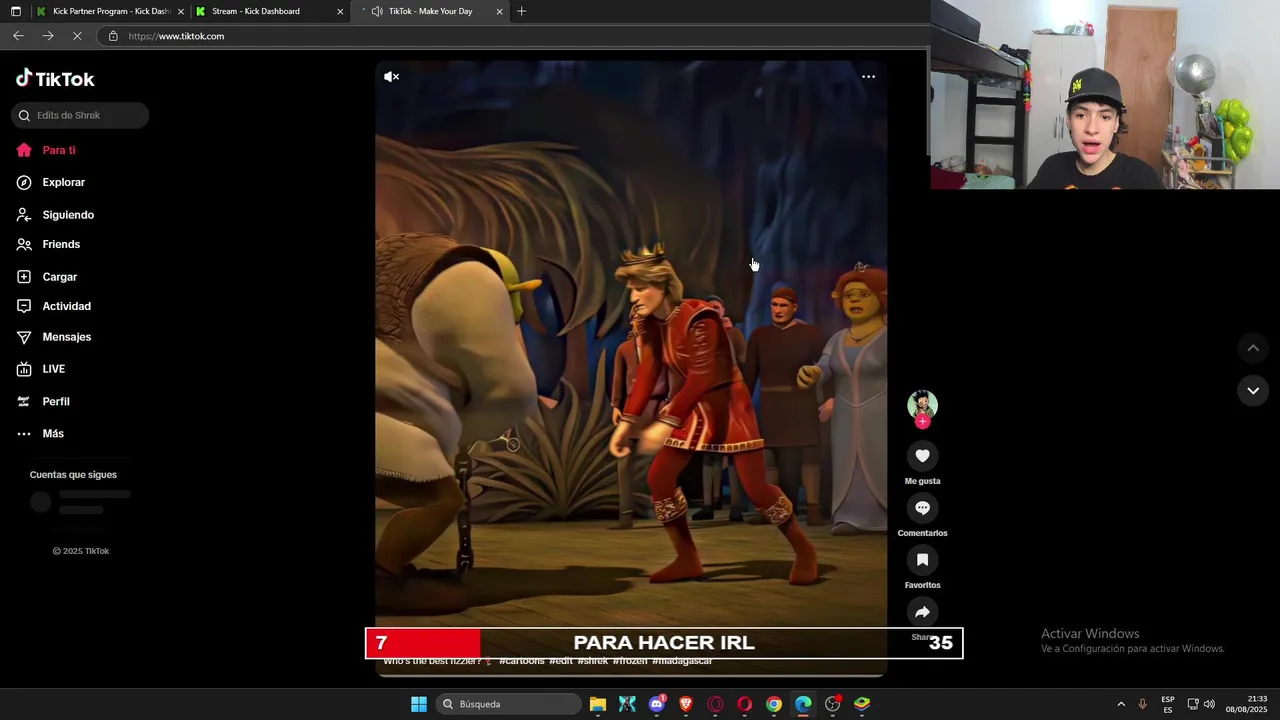Go to Explorar section

tap(64, 182)
